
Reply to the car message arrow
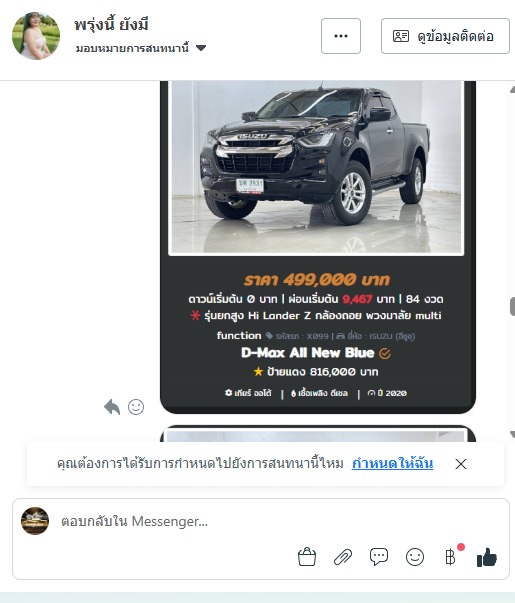[112, 407]
